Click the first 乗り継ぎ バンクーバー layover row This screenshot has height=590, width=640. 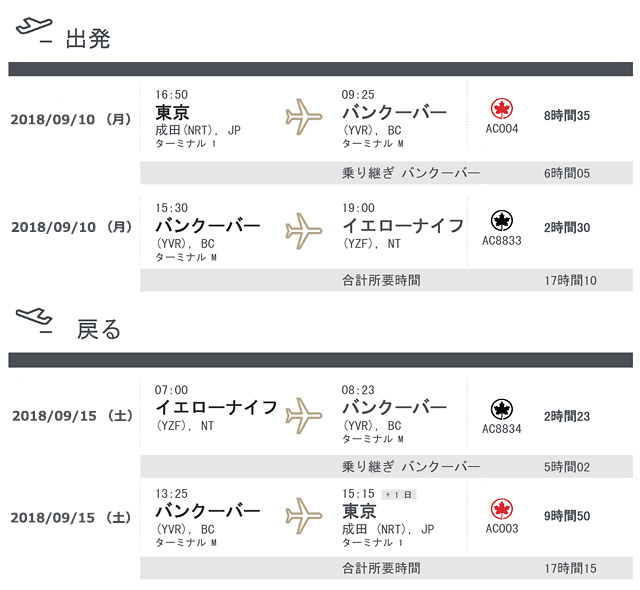point(386,173)
